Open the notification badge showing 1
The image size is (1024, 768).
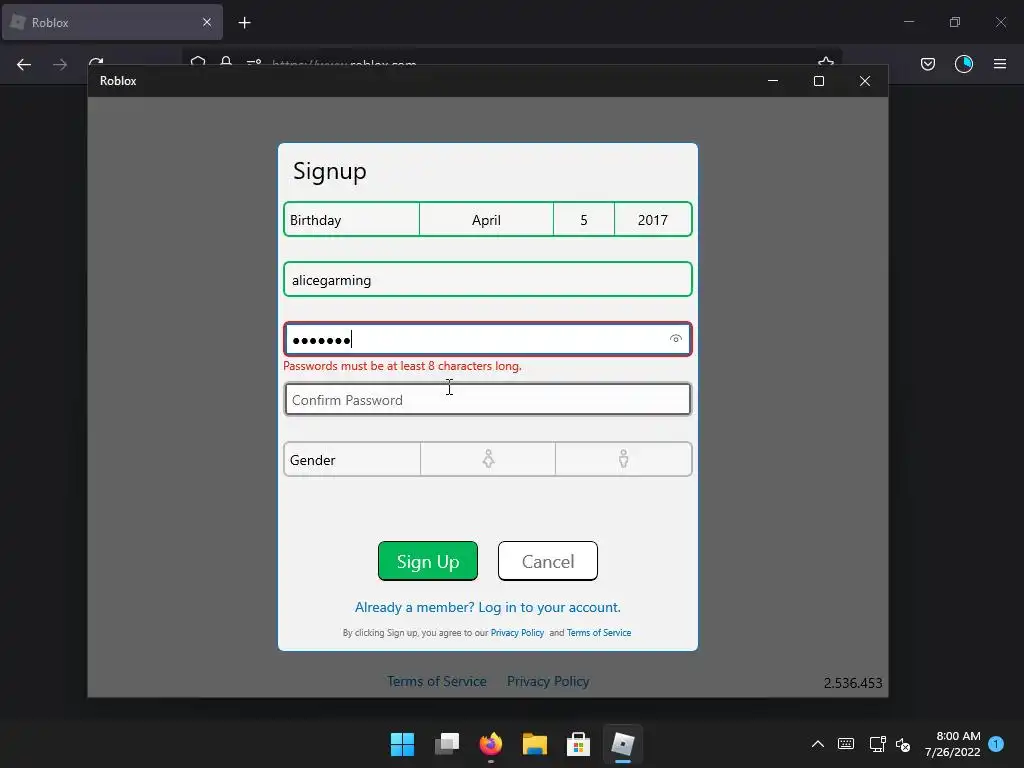click(996, 743)
